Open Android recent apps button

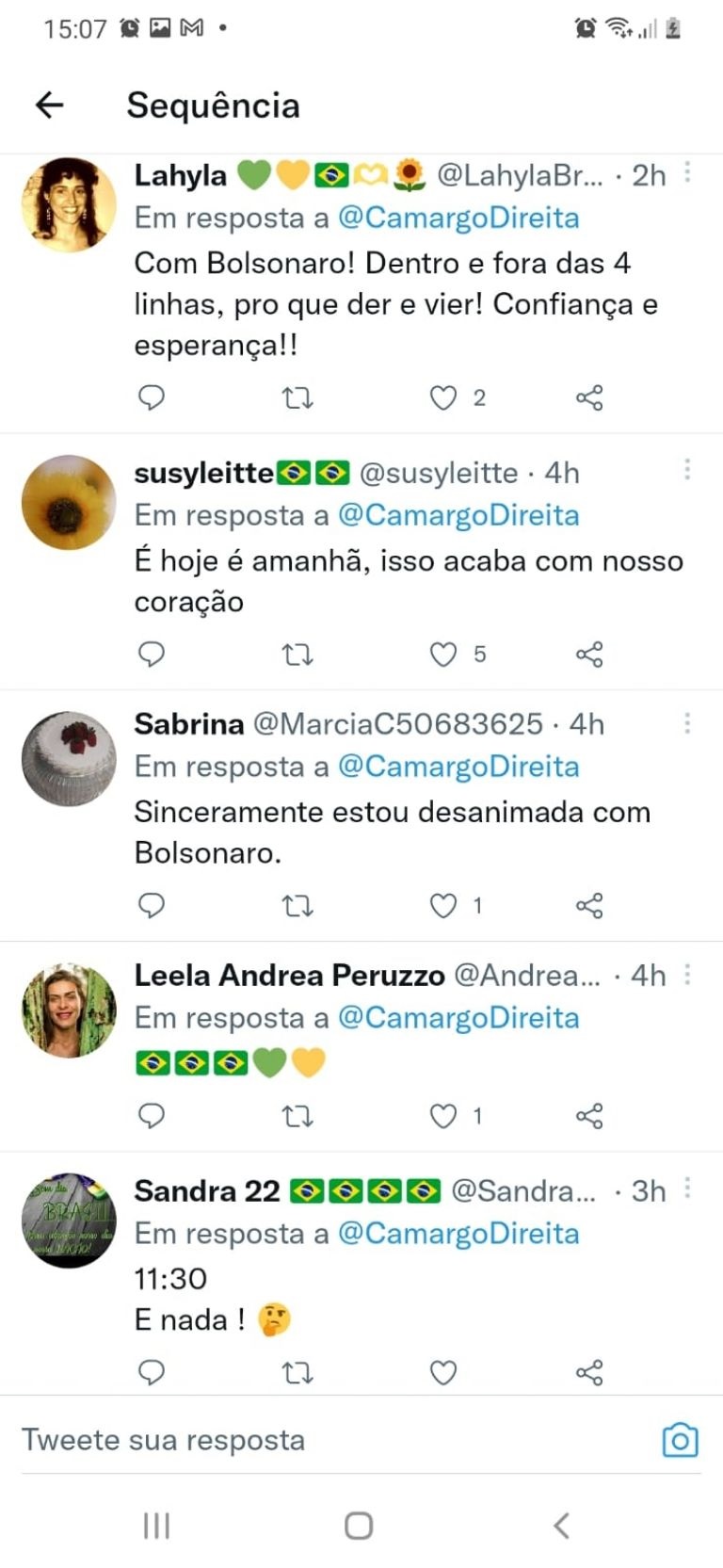click(x=156, y=1526)
